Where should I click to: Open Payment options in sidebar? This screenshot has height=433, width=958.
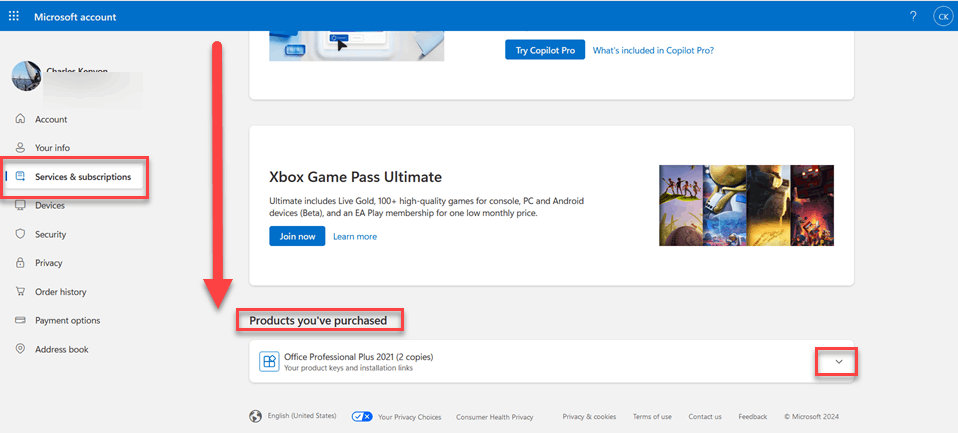click(x=67, y=320)
